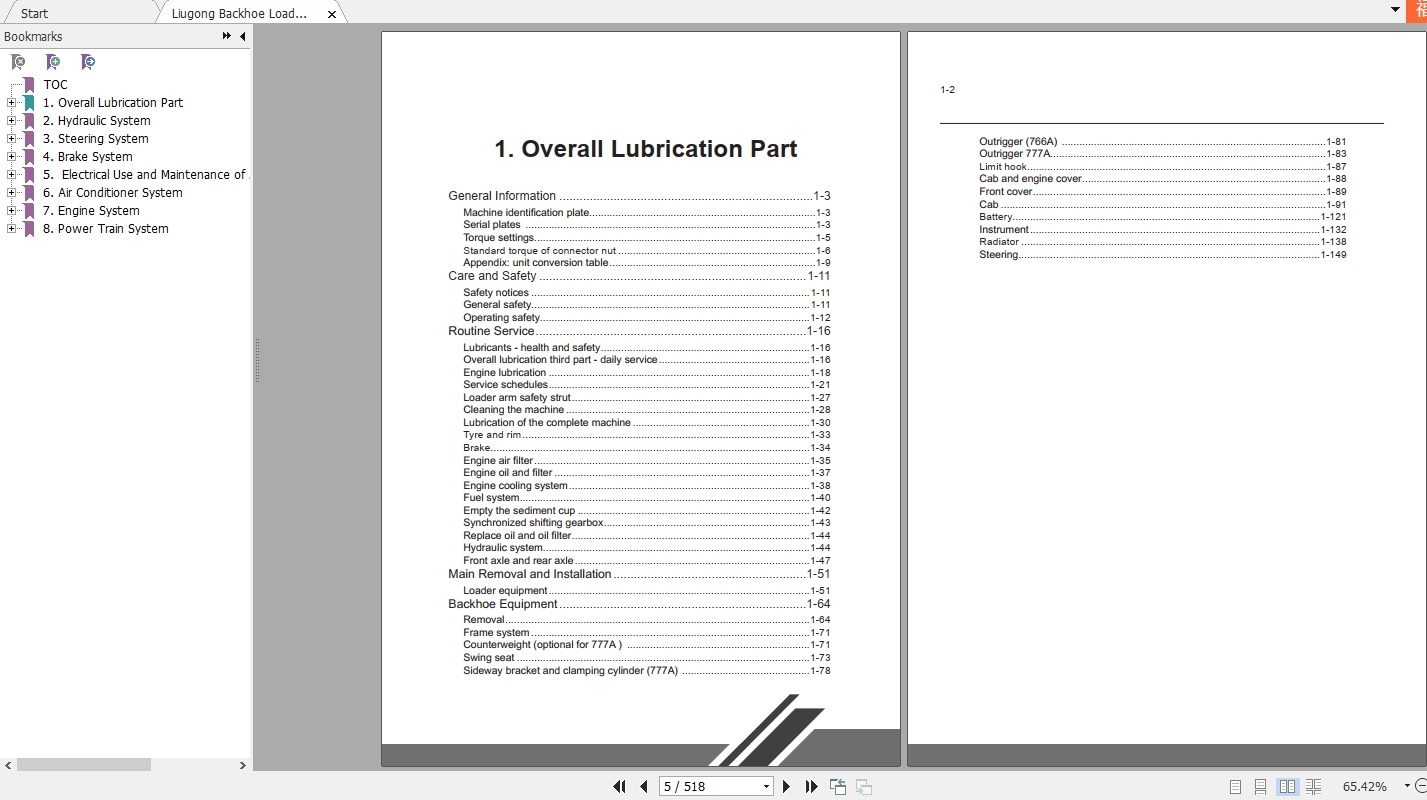1427x800 pixels.
Task: Enable continuous scrolling page mode
Action: point(1261,787)
